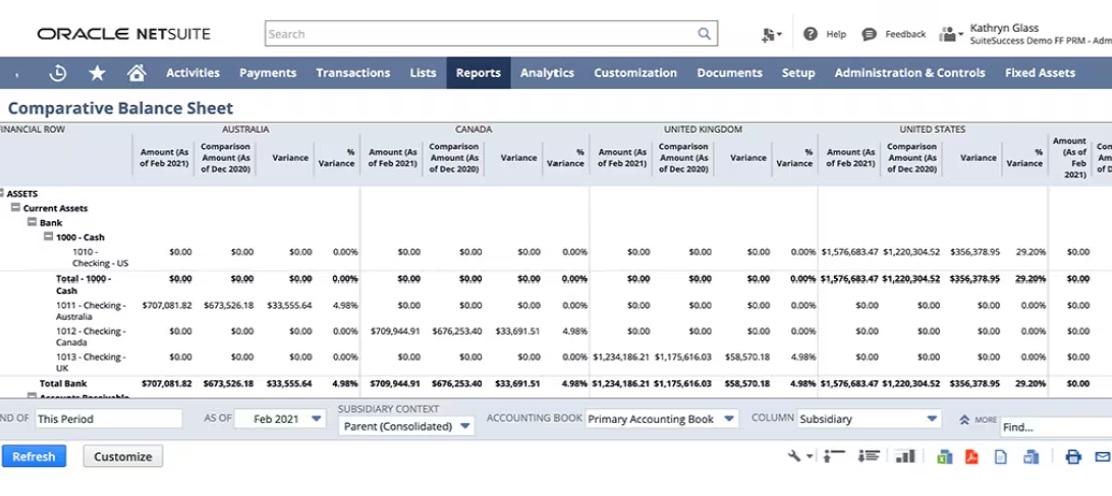The image size is (1112, 496).
Task: Open the Shortcuts star icon
Action: tap(97, 73)
